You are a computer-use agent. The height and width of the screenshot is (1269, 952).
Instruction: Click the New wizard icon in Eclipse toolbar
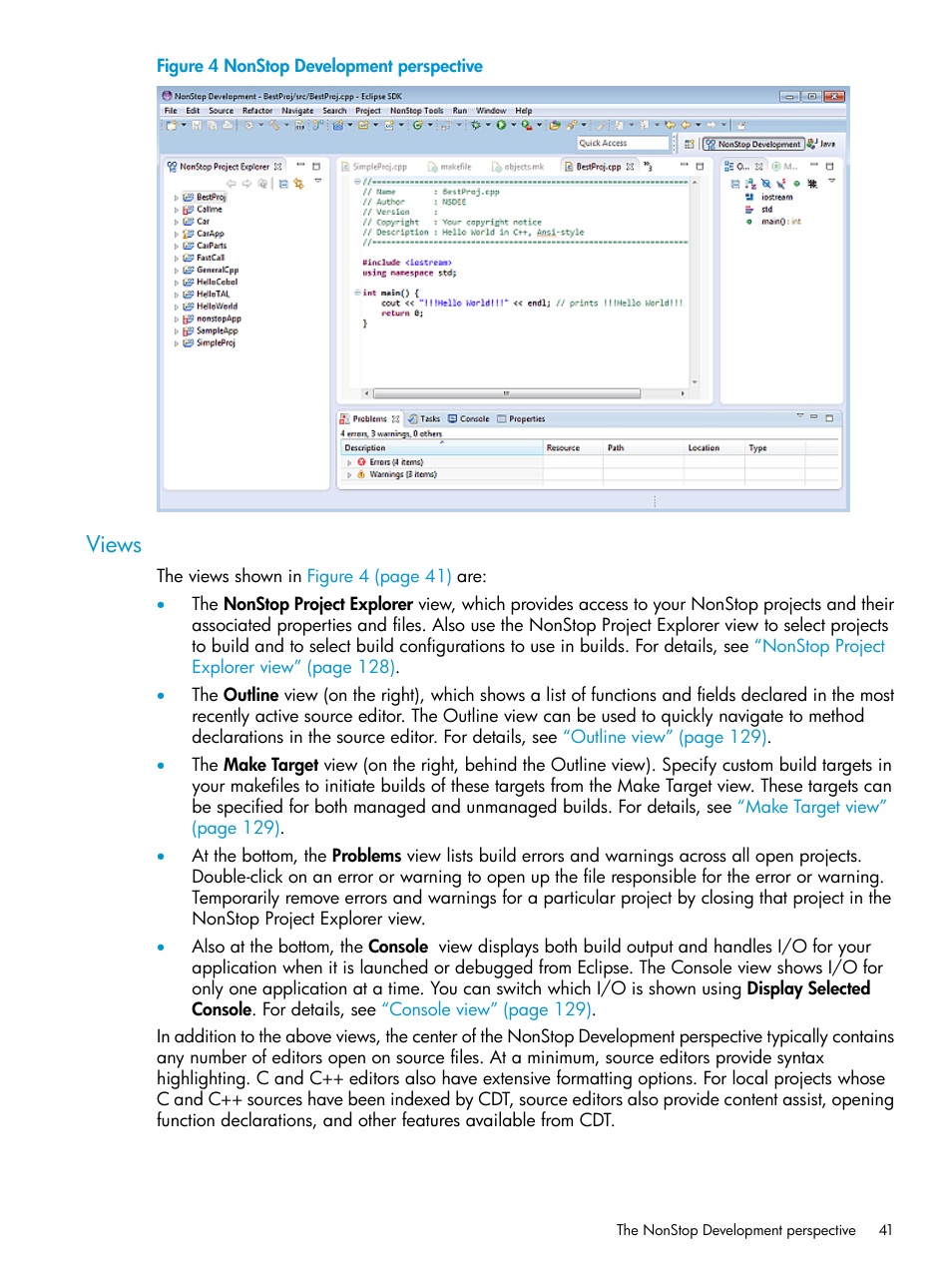click(172, 126)
